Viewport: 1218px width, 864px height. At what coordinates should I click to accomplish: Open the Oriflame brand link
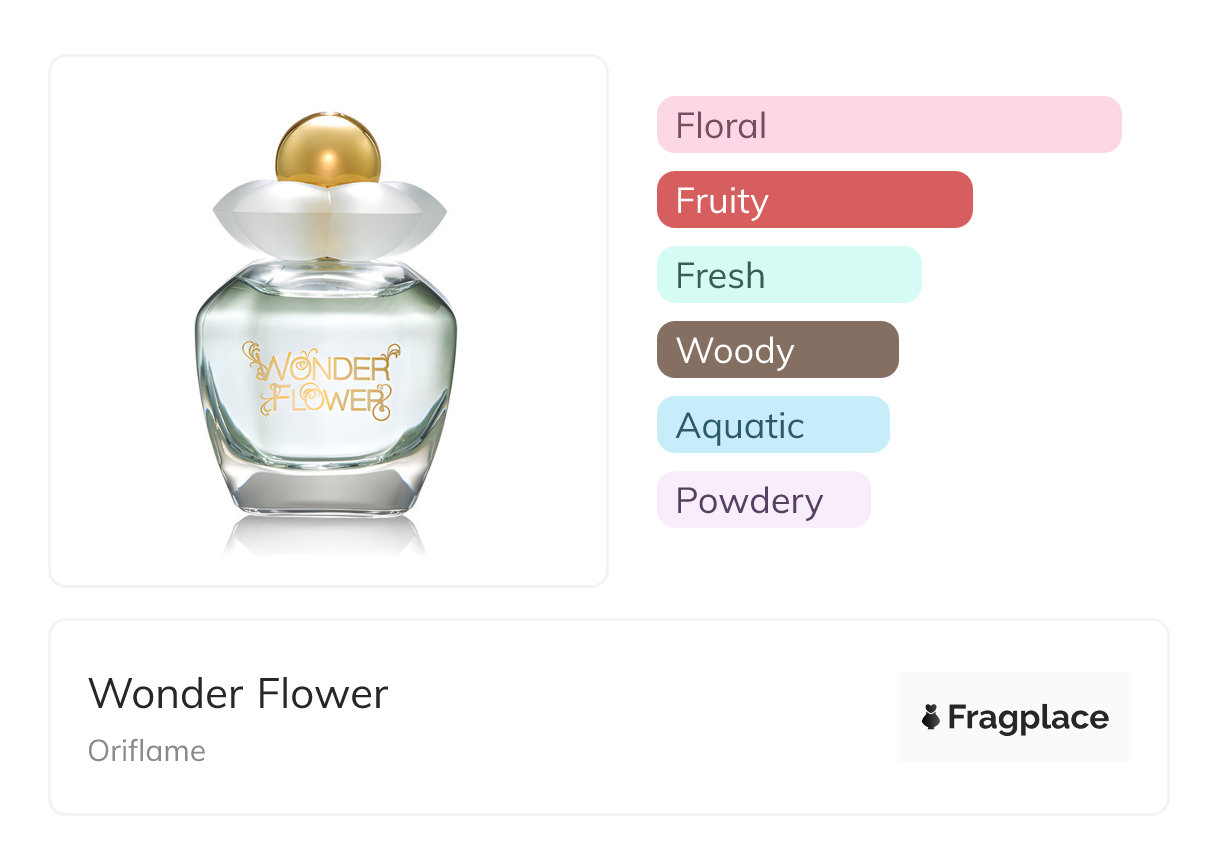pos(147,751)
